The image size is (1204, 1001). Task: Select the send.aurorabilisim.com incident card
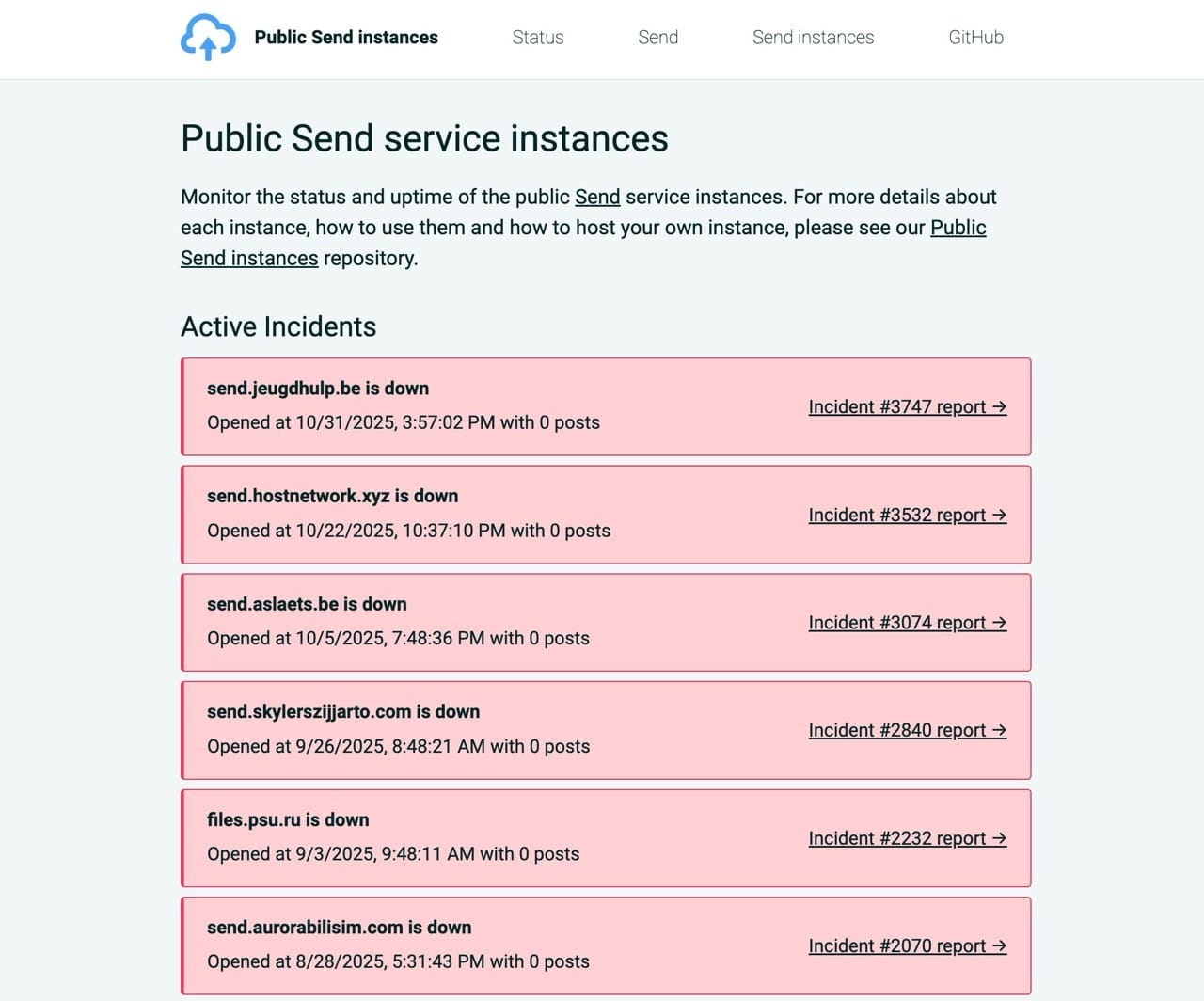(x=606, y=945)
